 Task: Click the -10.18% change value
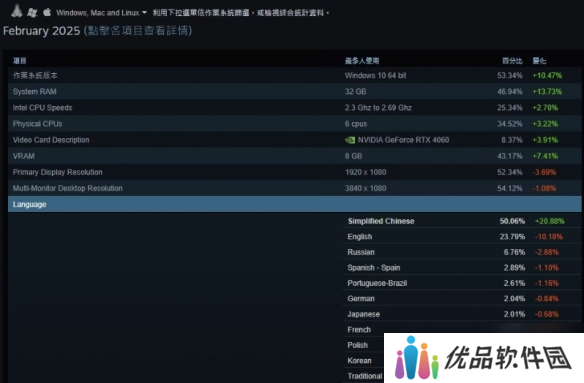pos(549,237)
